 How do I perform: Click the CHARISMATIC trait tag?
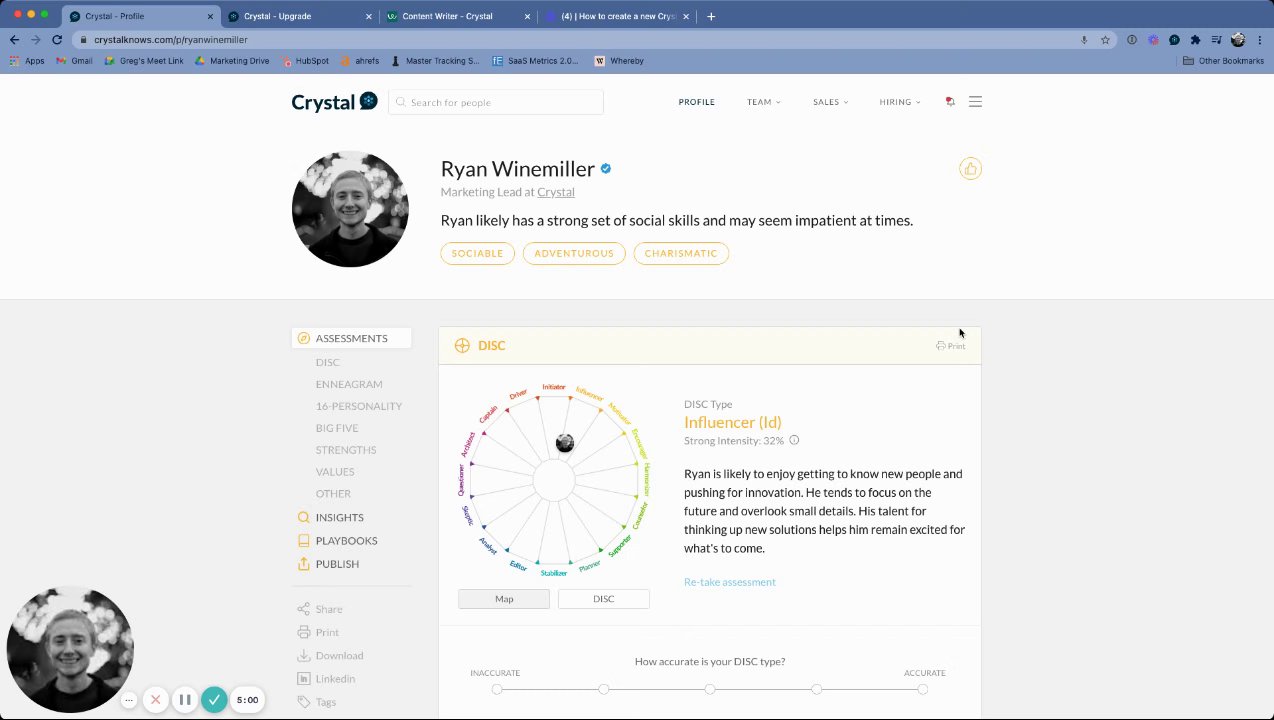click(x=681, y=253)
